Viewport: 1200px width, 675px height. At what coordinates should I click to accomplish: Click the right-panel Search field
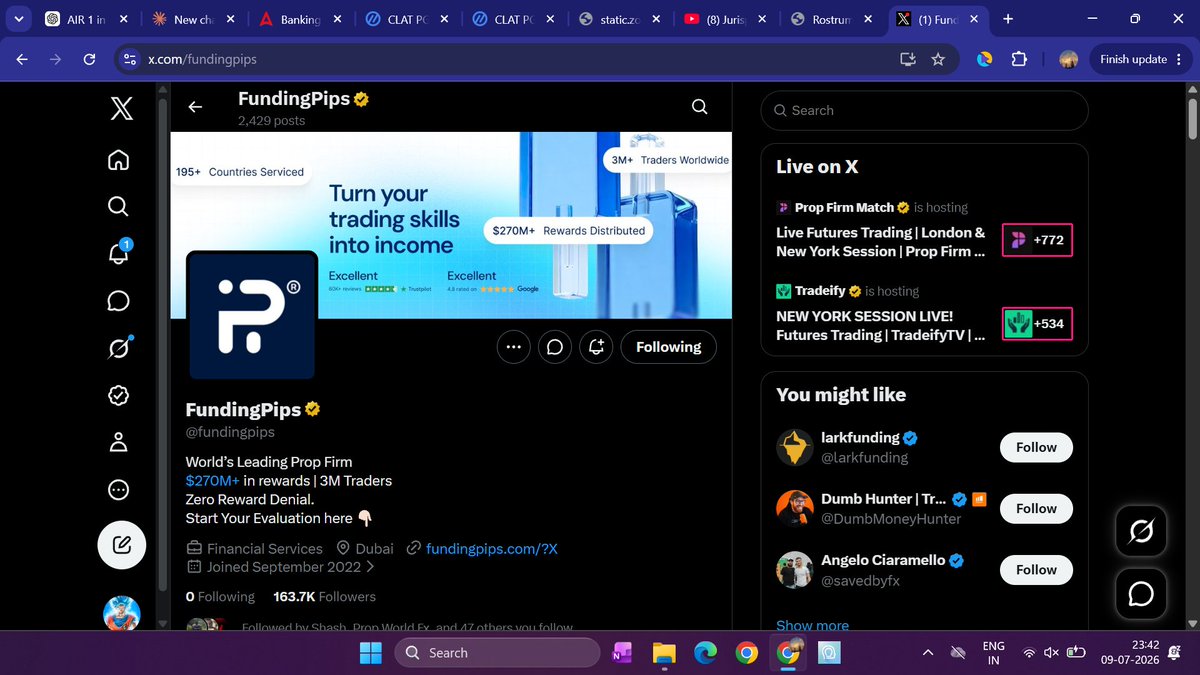pos(924,110)
